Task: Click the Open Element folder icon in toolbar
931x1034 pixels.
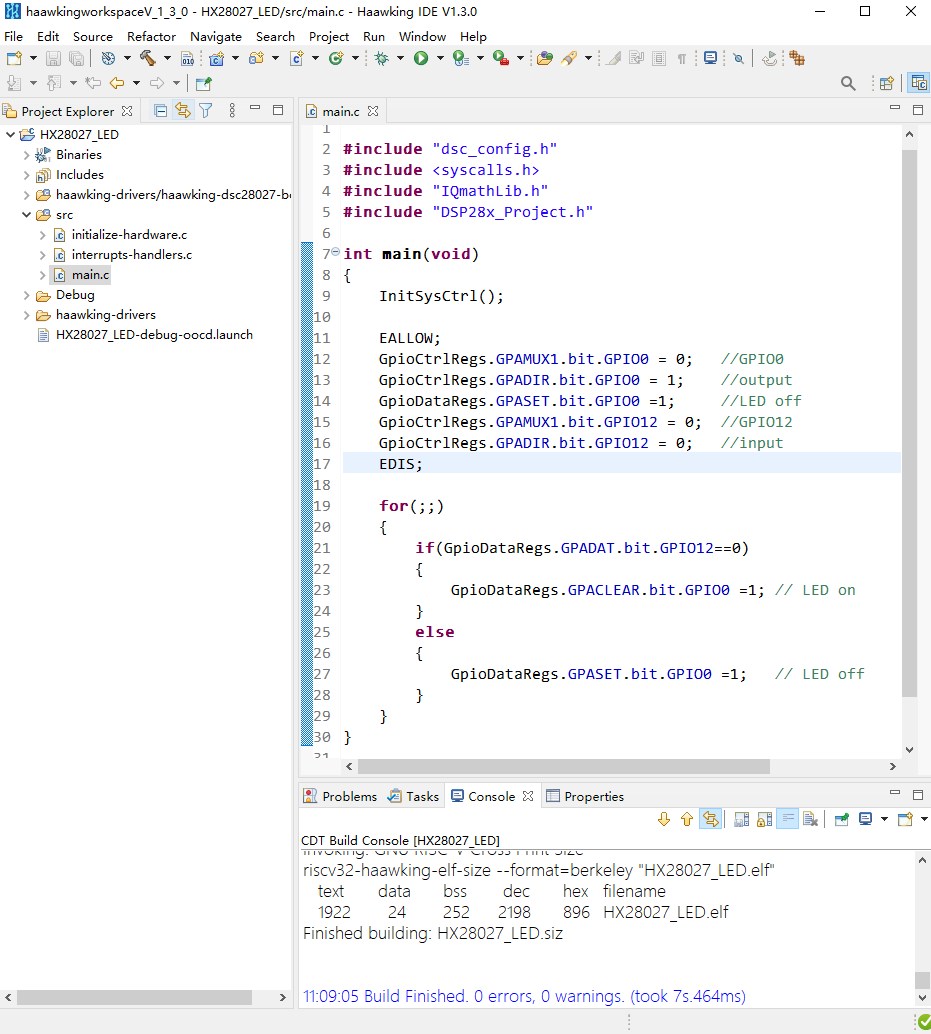Action: point(545,59)
